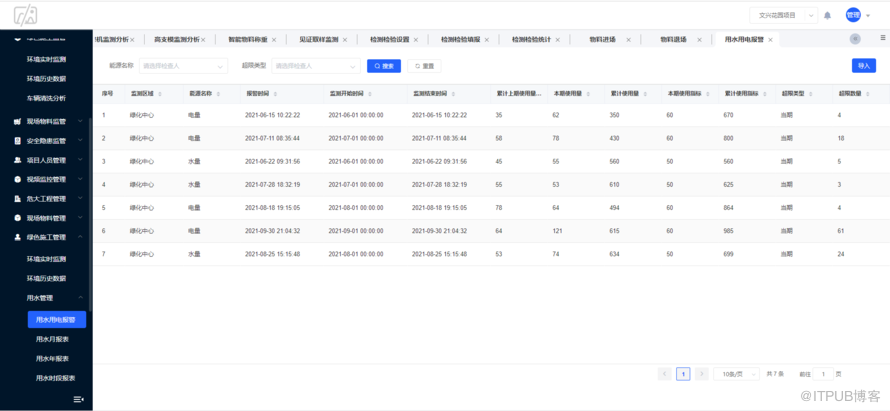Open the 超限类型 select dropdown
Screen dimensions: 890x411
tap(314, 66)
